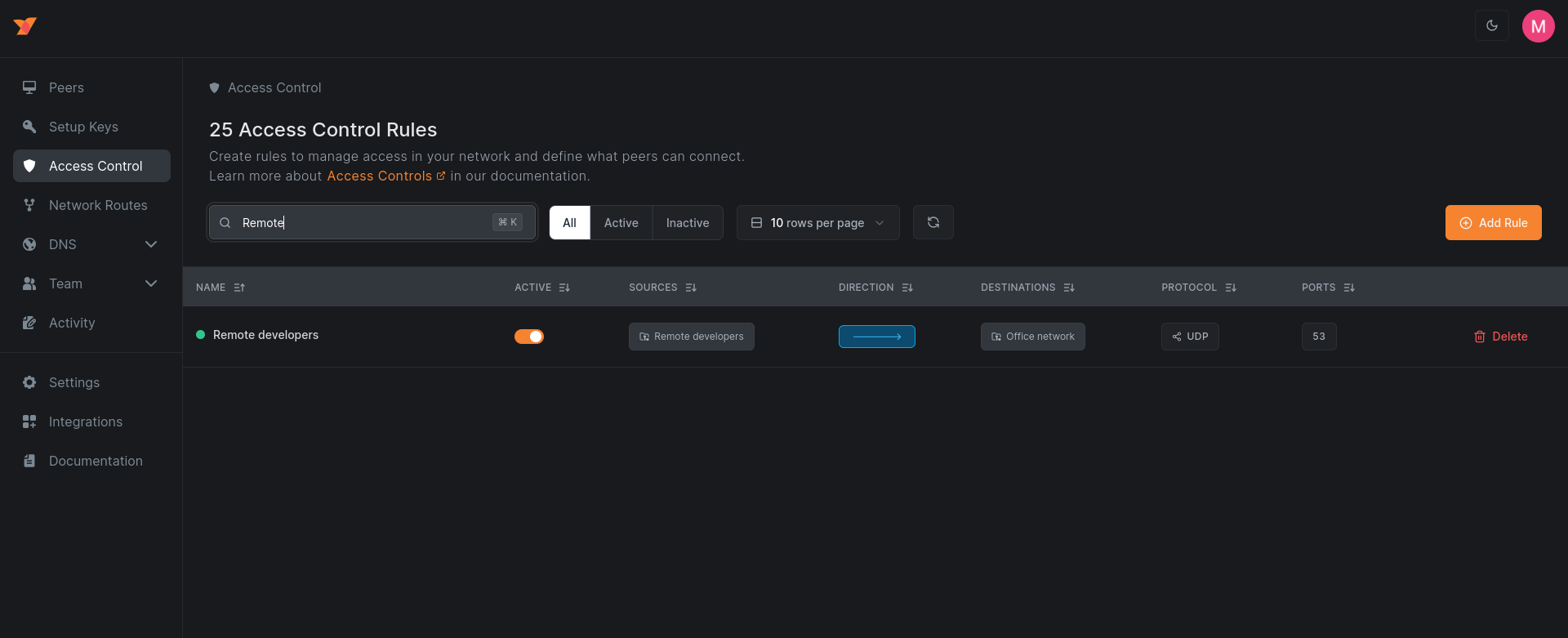Sort by the Protocol column icon
The height and width of the screenshot is (638, 1568).
tap(1231, 288)
